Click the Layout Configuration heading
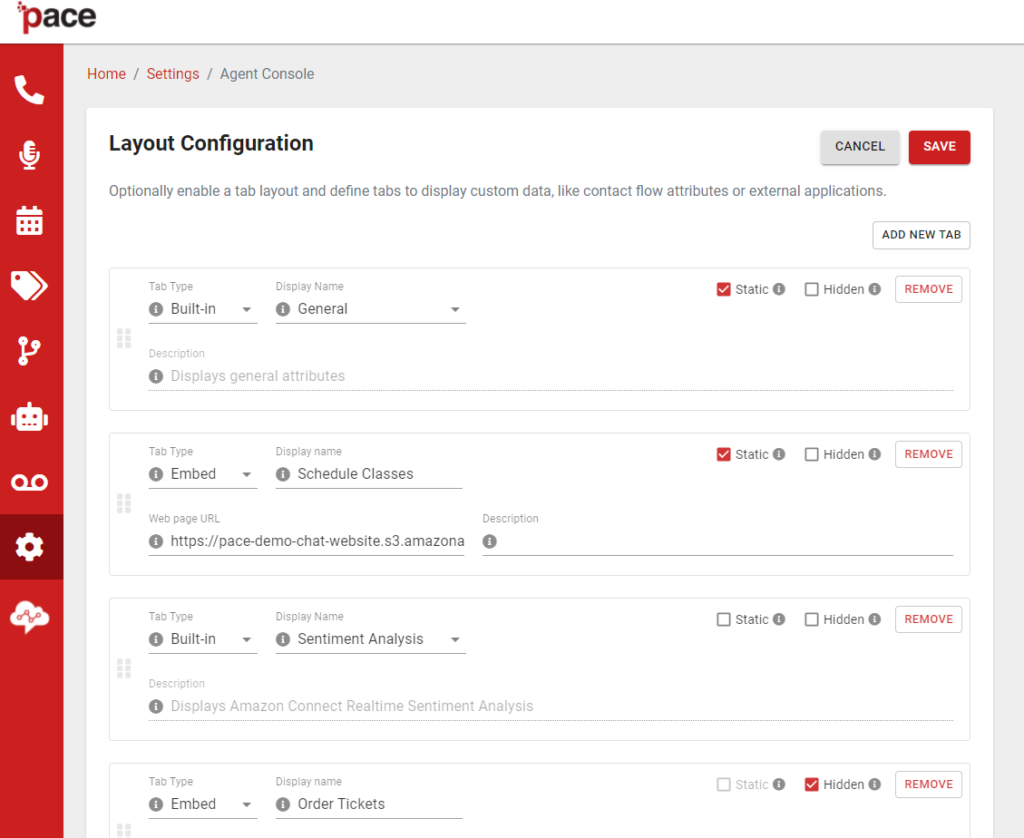This screenshot has height=838, width=1024. point(211,143)
